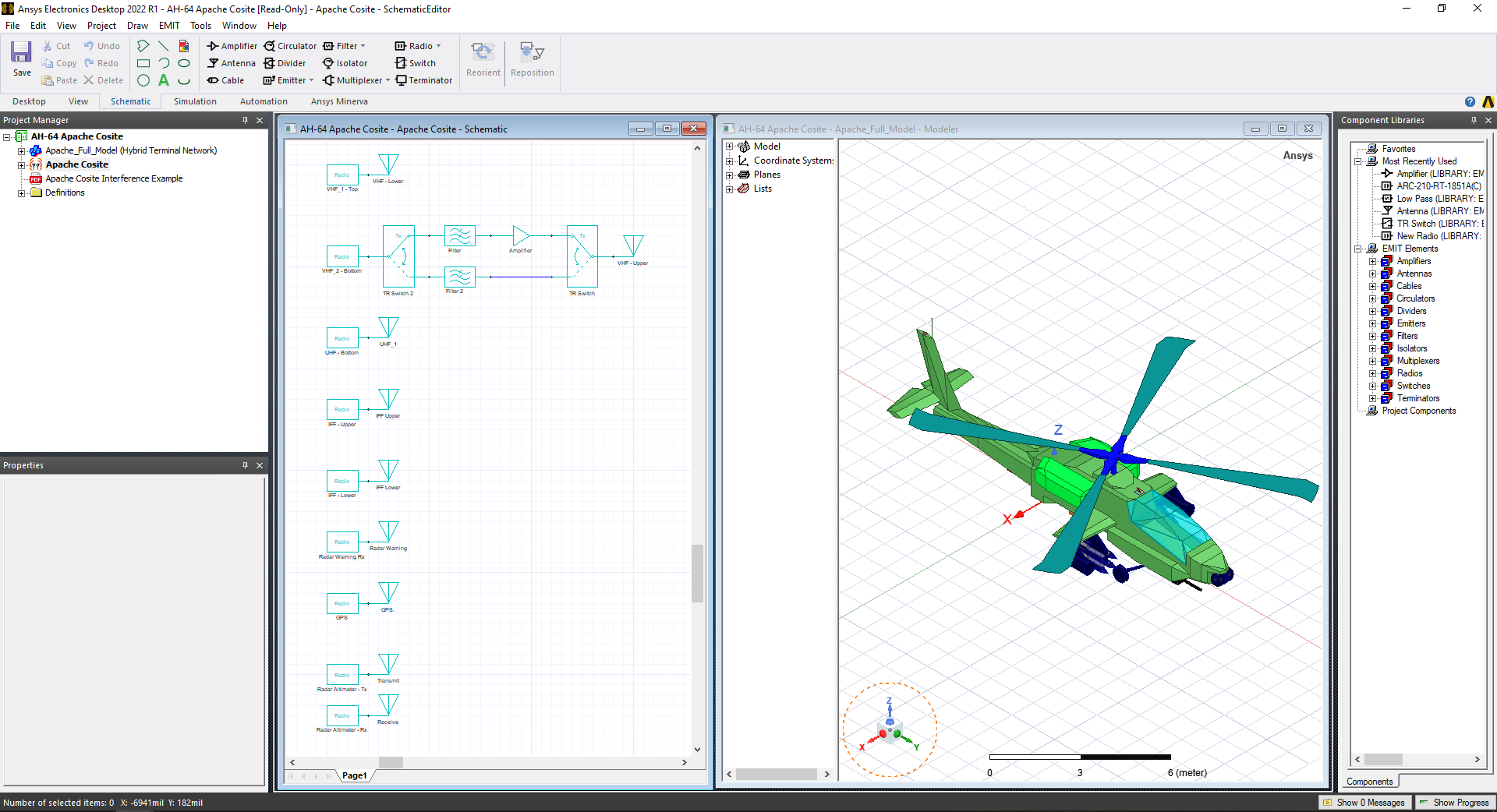Click the schematic vertical scrollbar thumb
Image resolution: width=1497 pixels, height=812 pixels.
(x=697, y=573)
